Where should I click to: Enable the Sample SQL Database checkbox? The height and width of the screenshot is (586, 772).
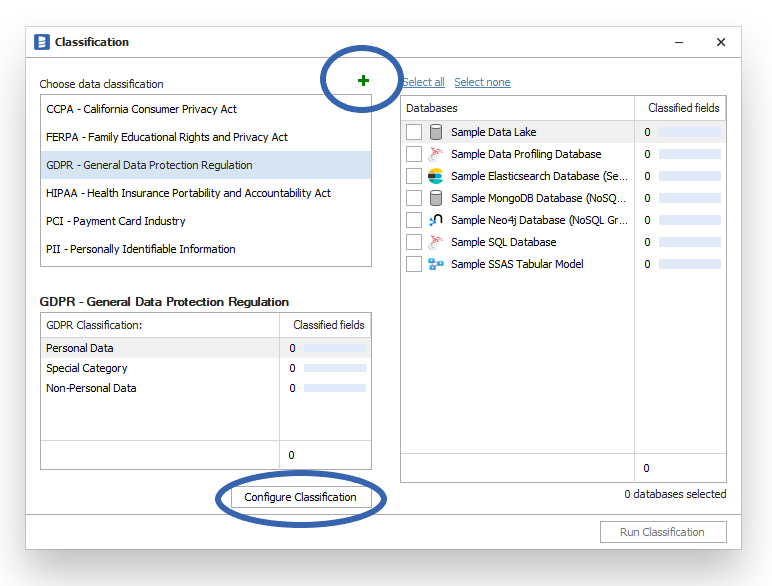(x=414, y=242)
